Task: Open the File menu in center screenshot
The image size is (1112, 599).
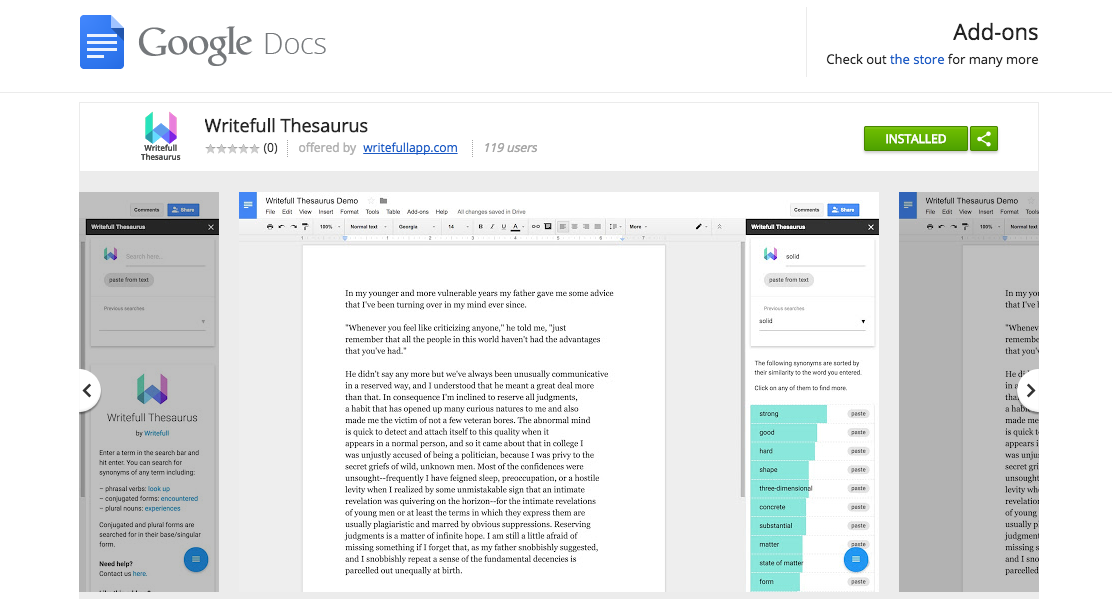Action: coord(270,212)
